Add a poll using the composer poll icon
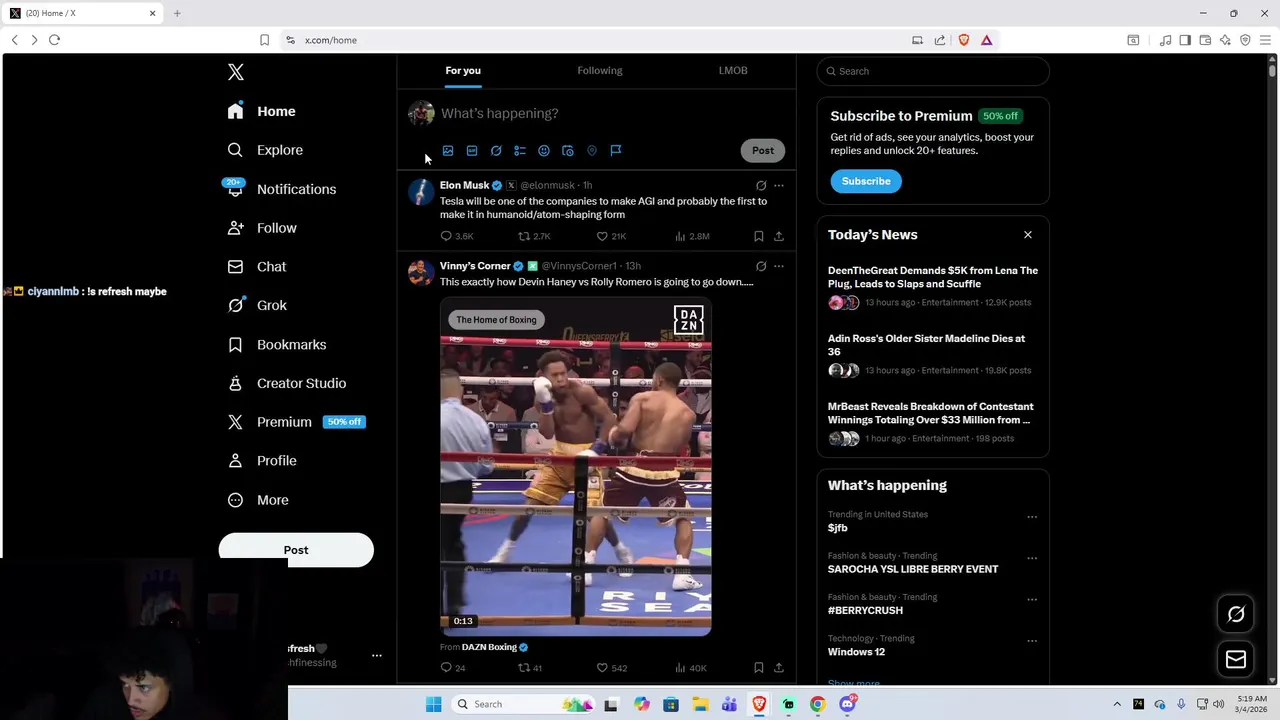The width and height of the screenshot is (1280, 720). pos(520,151)
